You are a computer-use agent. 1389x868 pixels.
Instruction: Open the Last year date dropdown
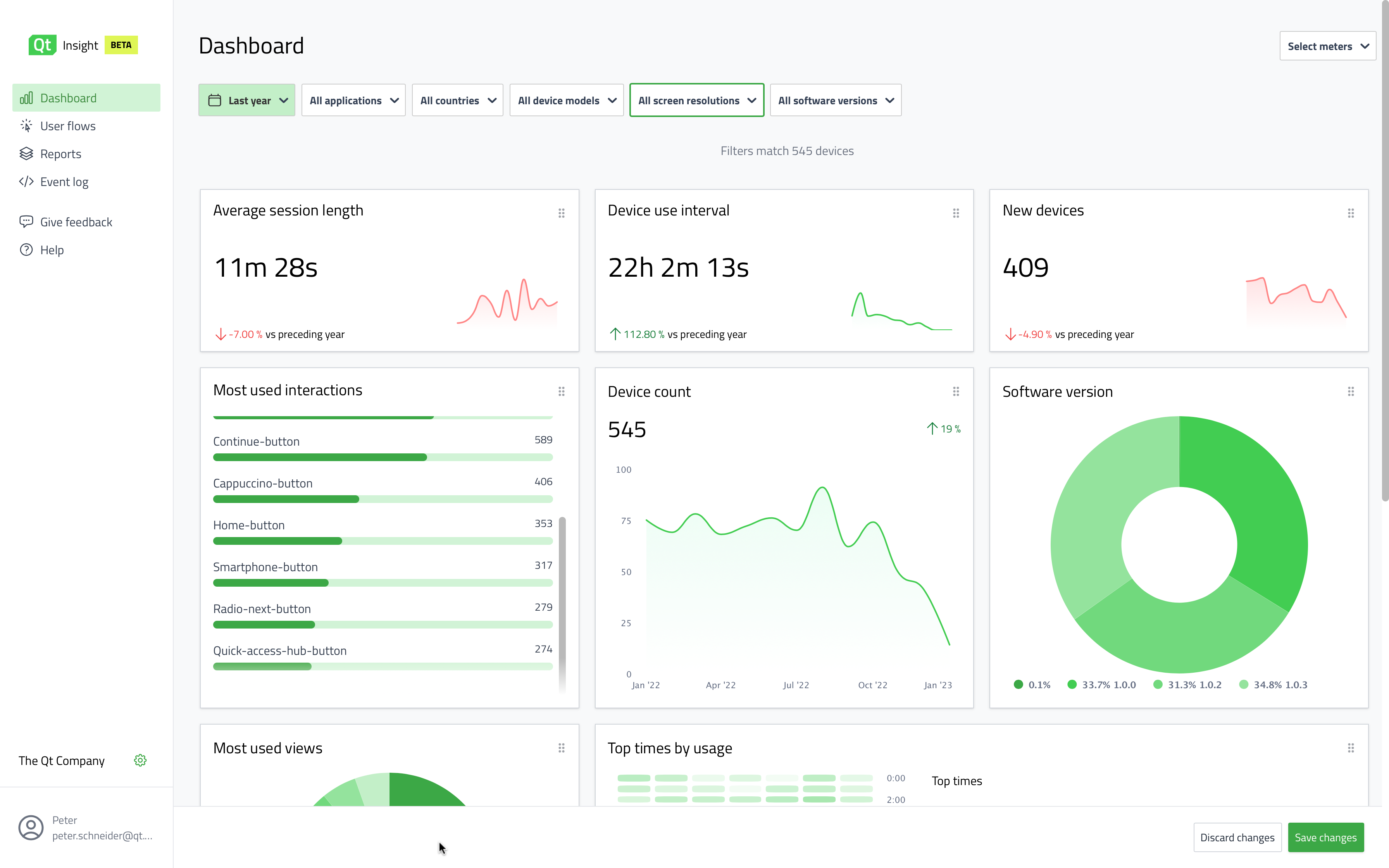(x=247, y=100)
